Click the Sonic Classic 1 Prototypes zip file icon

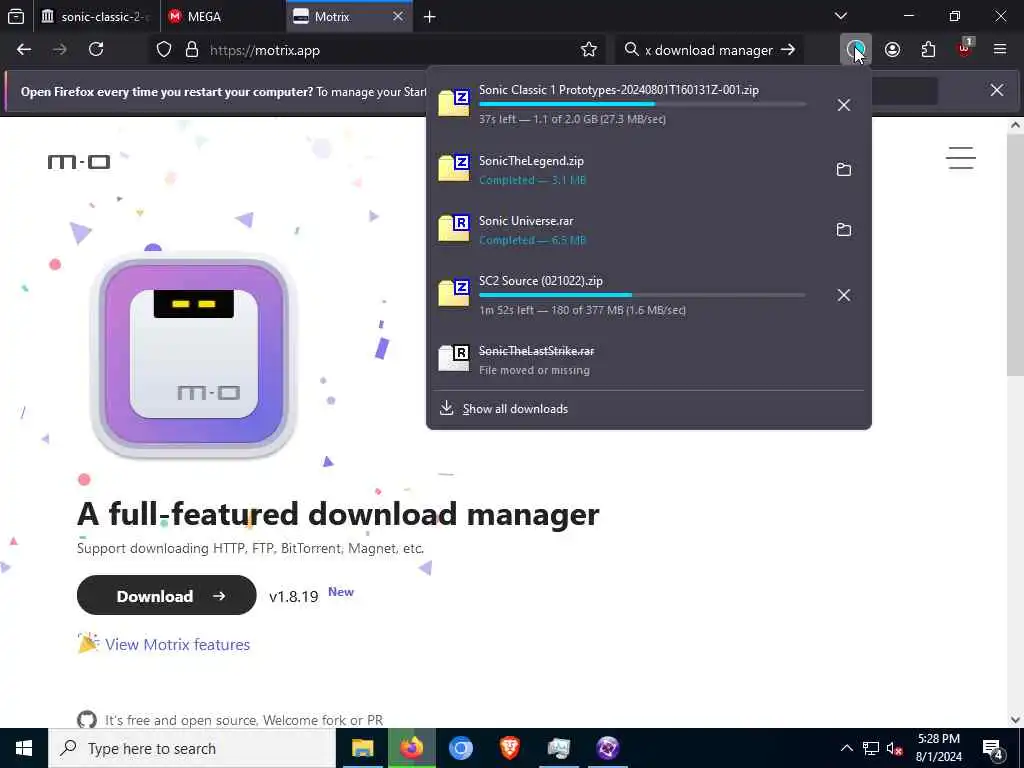pyautogui.click(x=454, y=103)
